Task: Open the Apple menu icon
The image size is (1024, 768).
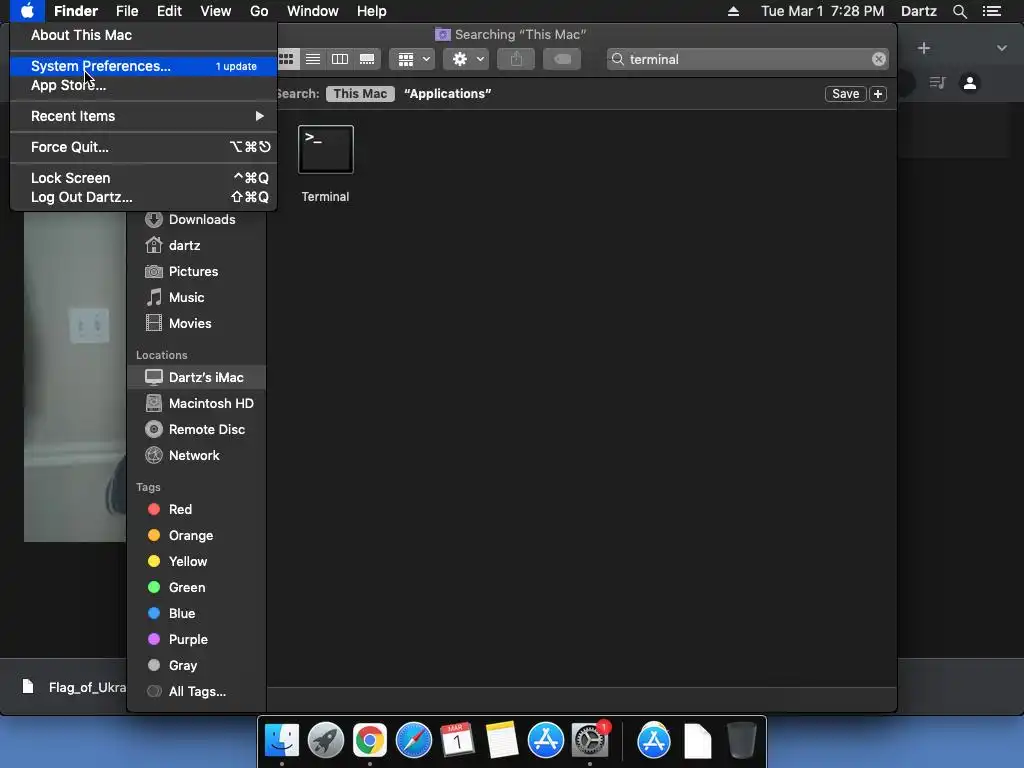Action: click(27, 11)
